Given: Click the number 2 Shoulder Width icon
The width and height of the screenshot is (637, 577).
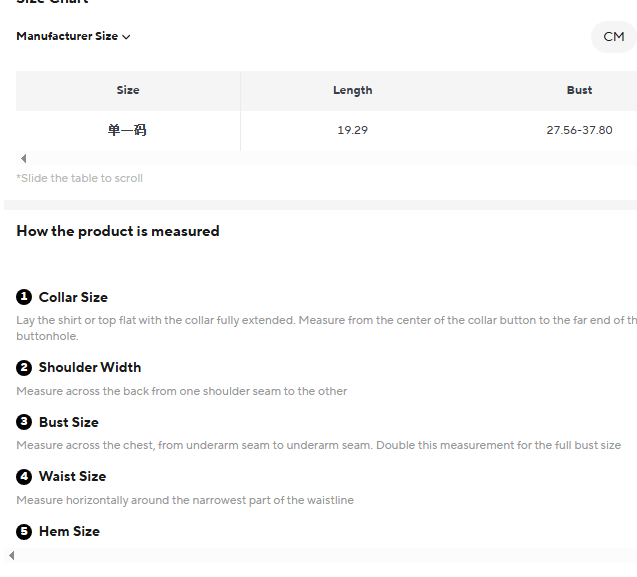Looking at the screenshot, I should 24,368.
